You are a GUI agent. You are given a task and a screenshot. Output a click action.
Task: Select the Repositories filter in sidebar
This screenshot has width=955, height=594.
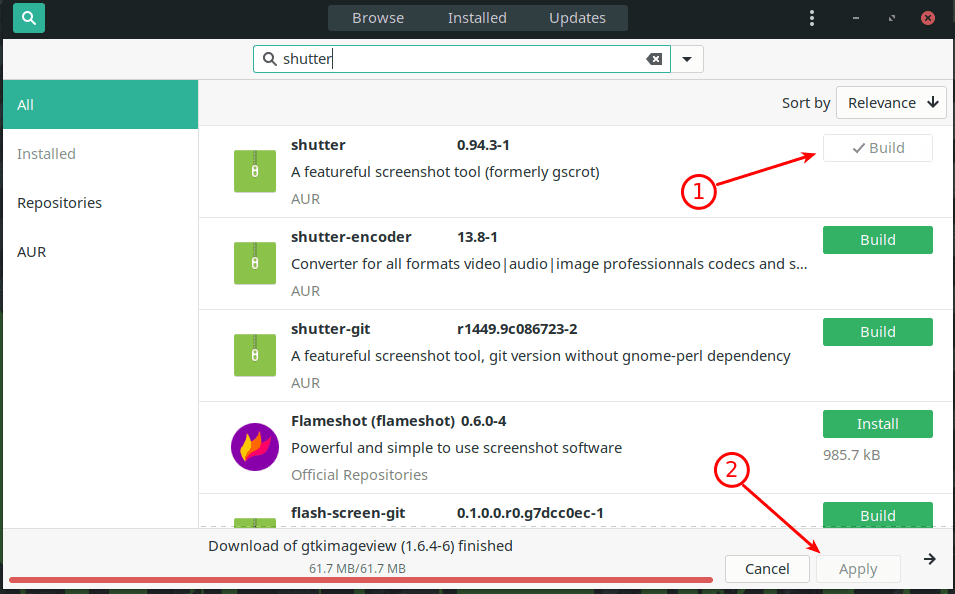[100, 203]
